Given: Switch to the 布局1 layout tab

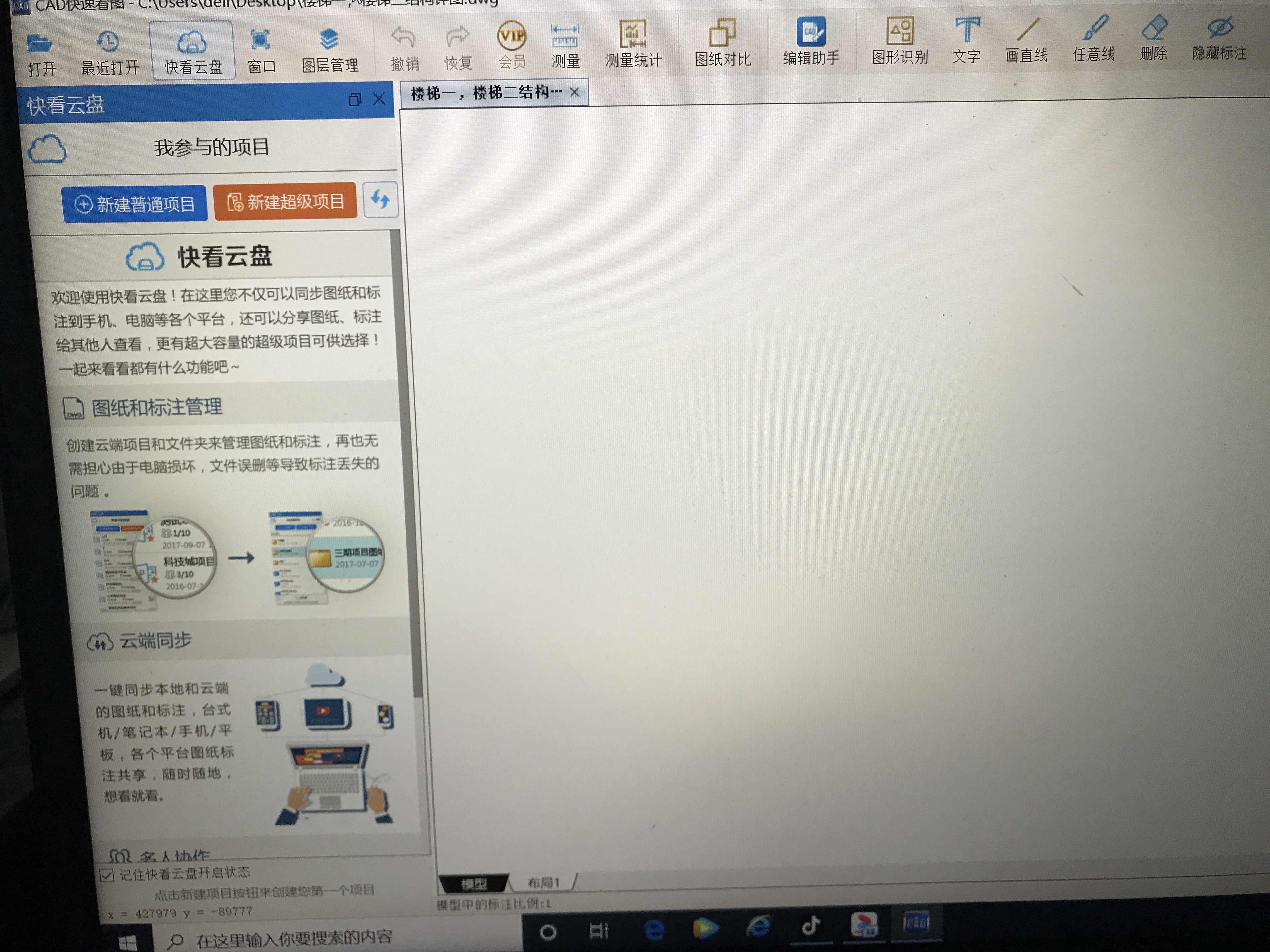Looking at the screenshot, I should tap(543, 882).
